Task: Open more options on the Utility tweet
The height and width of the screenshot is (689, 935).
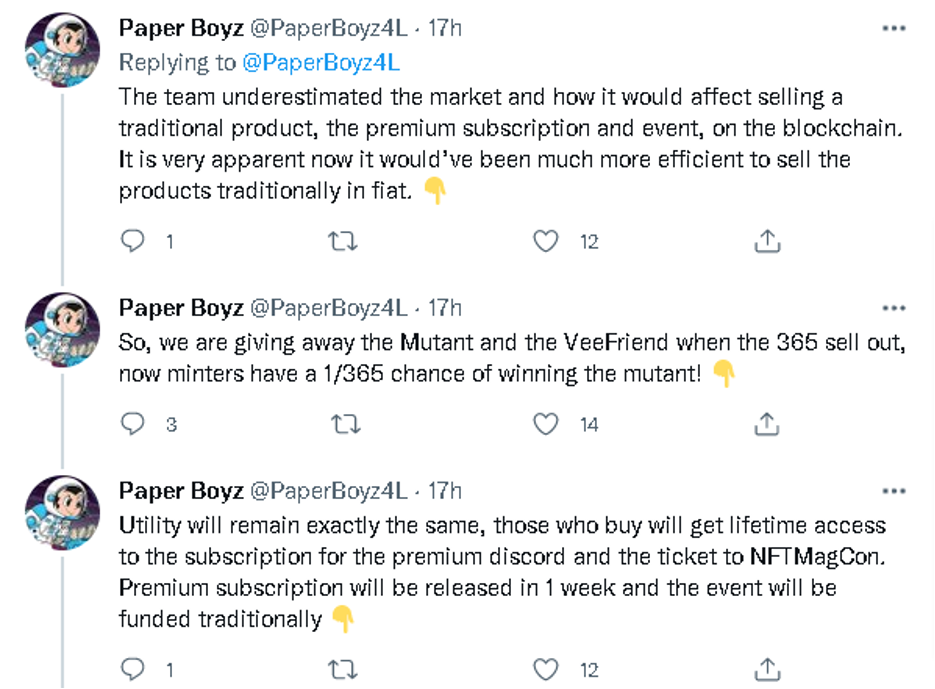Action: click(894, 491)
